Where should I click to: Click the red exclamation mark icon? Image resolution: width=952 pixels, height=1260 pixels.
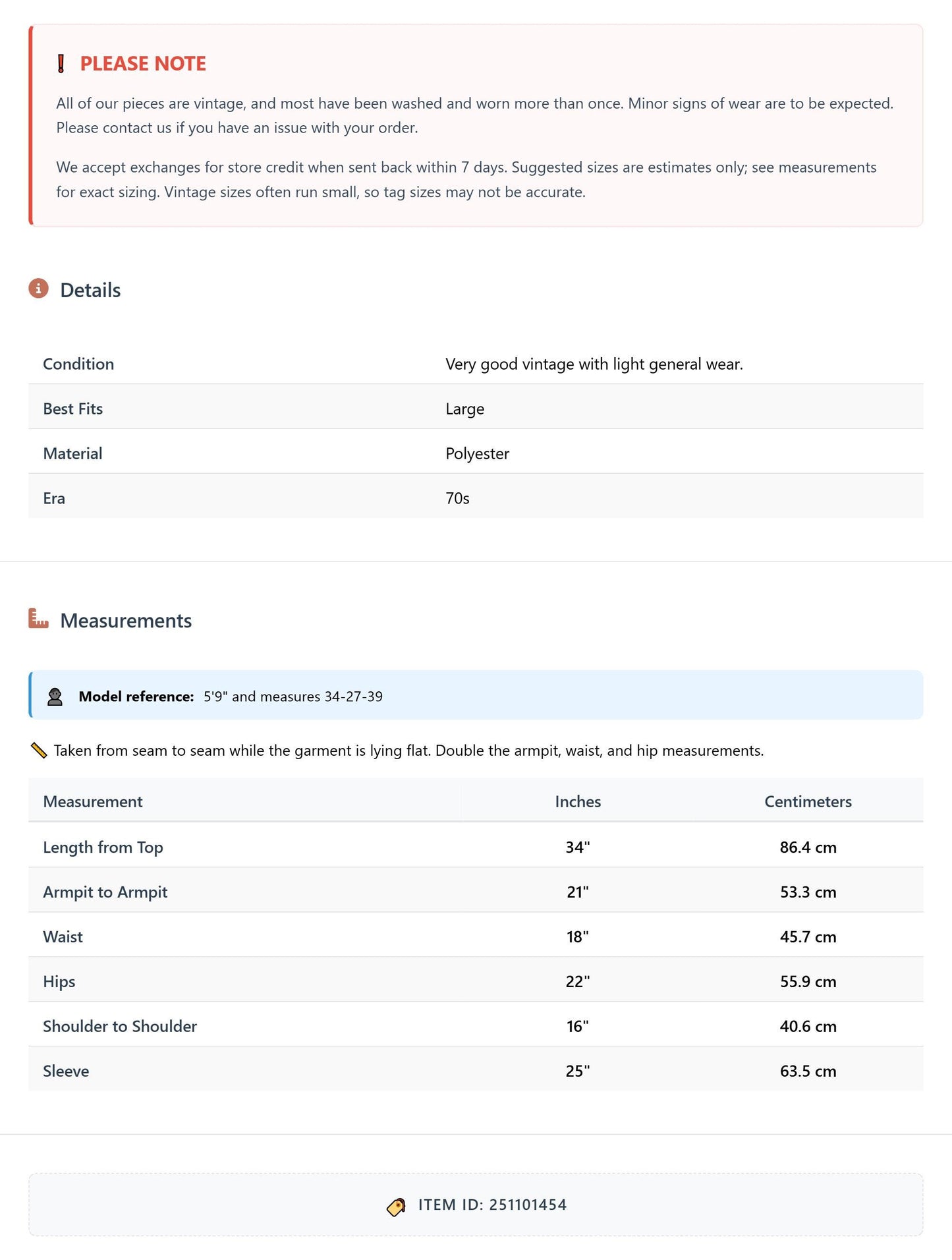pyautogui.click(x=61, y=64)
